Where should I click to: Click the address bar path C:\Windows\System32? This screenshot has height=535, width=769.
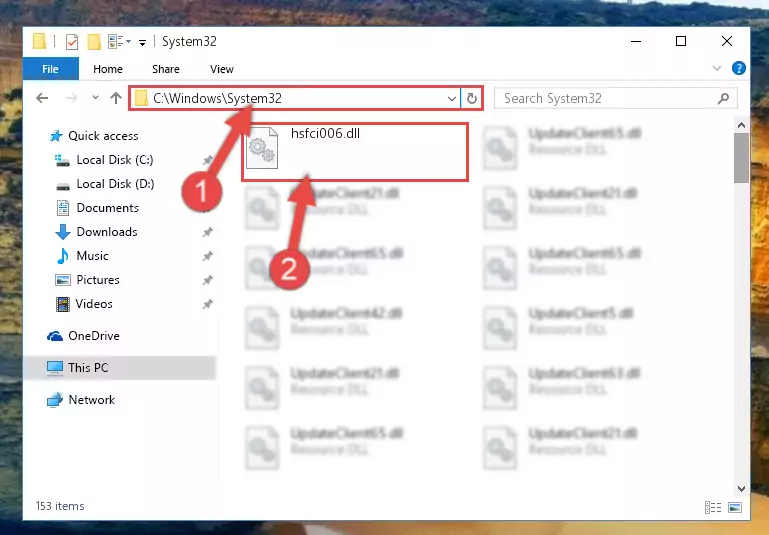click(217, 98)
